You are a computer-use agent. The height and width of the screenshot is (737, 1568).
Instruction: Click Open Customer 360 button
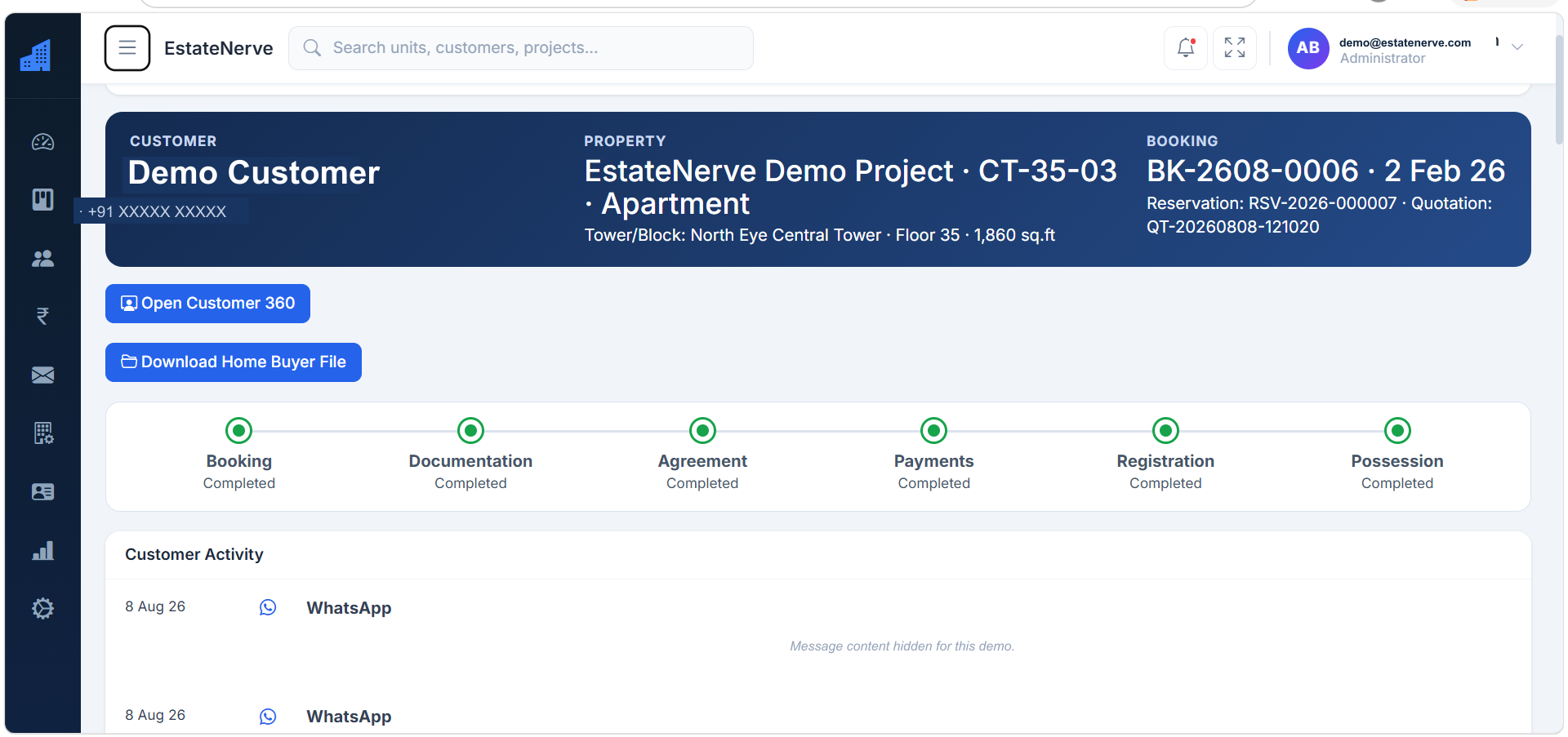[x=207, y=304]
